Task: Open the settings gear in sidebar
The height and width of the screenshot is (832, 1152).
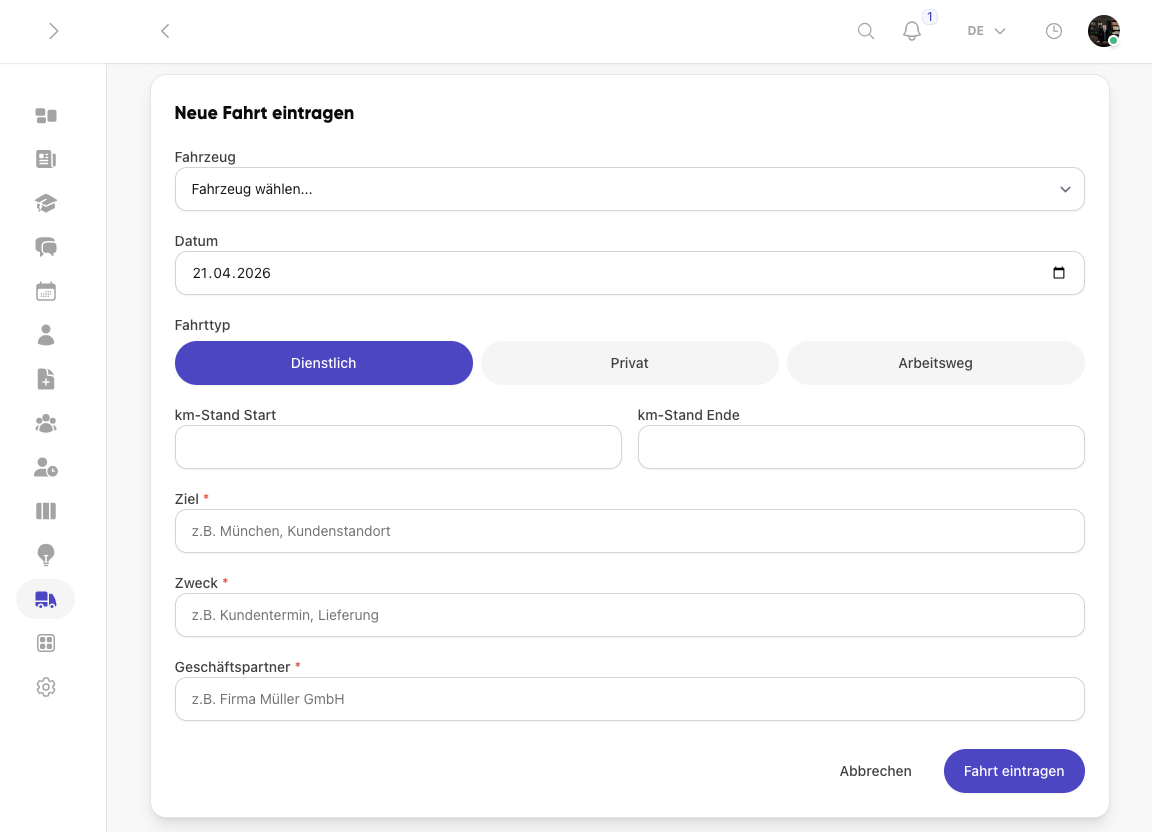Action: (46, 687)
